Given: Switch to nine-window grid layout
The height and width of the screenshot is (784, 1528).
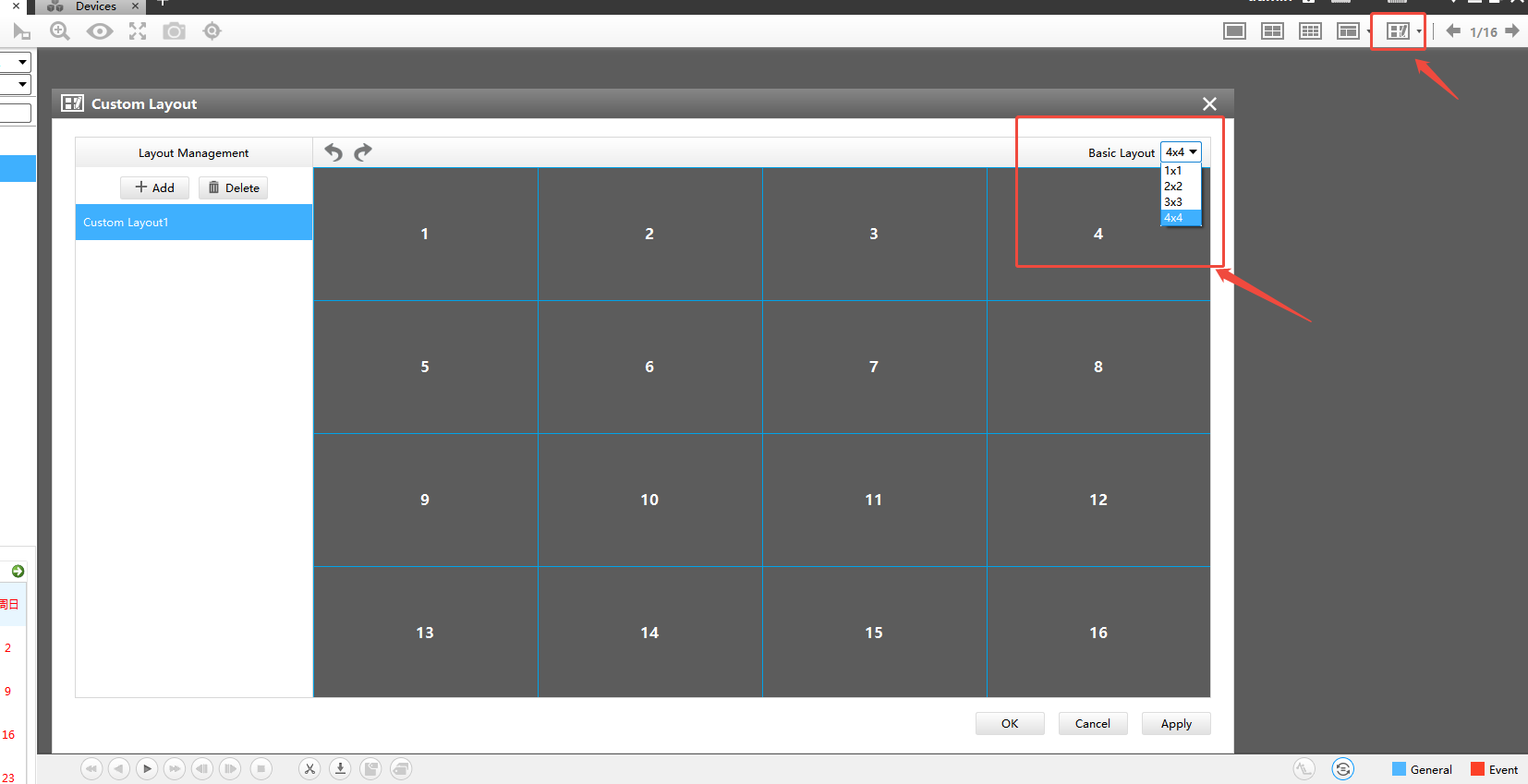Looking at the screenshot, I should pos(1310,31).
